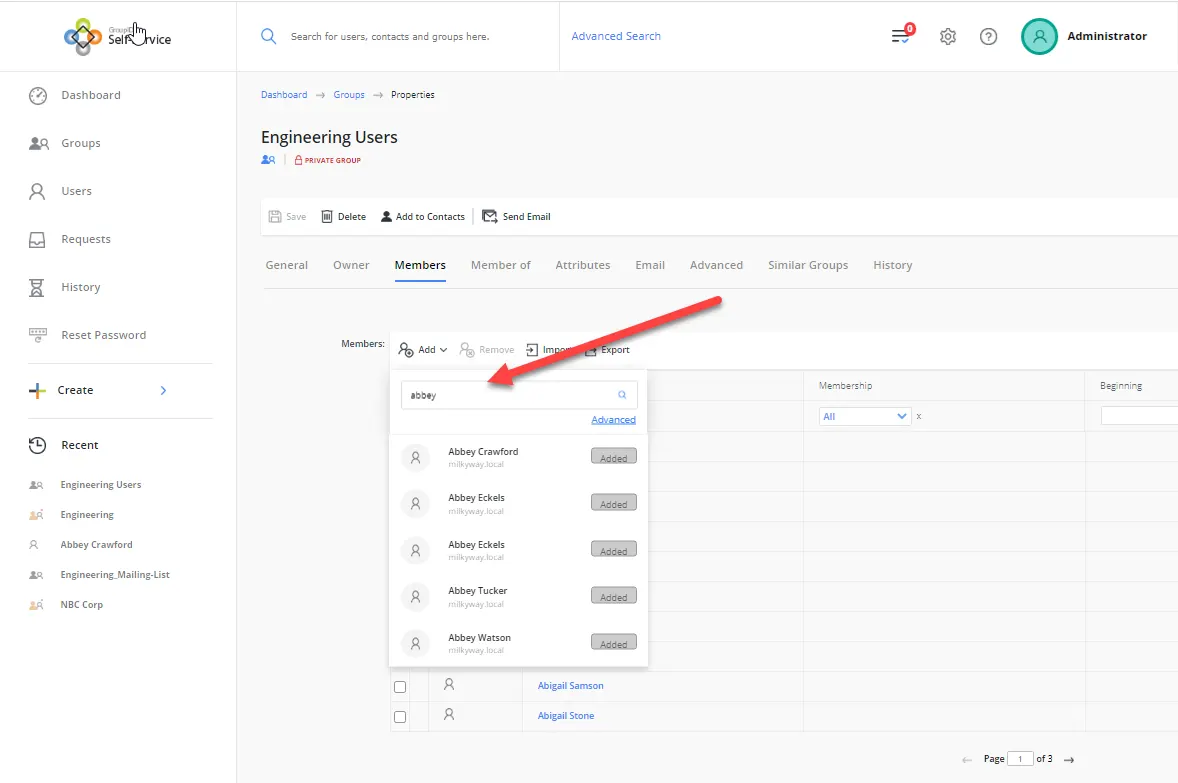This screenshot has width=1178, height=783.
Task: Go to Dashboard breadcrumb link
Action: click(284, 95)
